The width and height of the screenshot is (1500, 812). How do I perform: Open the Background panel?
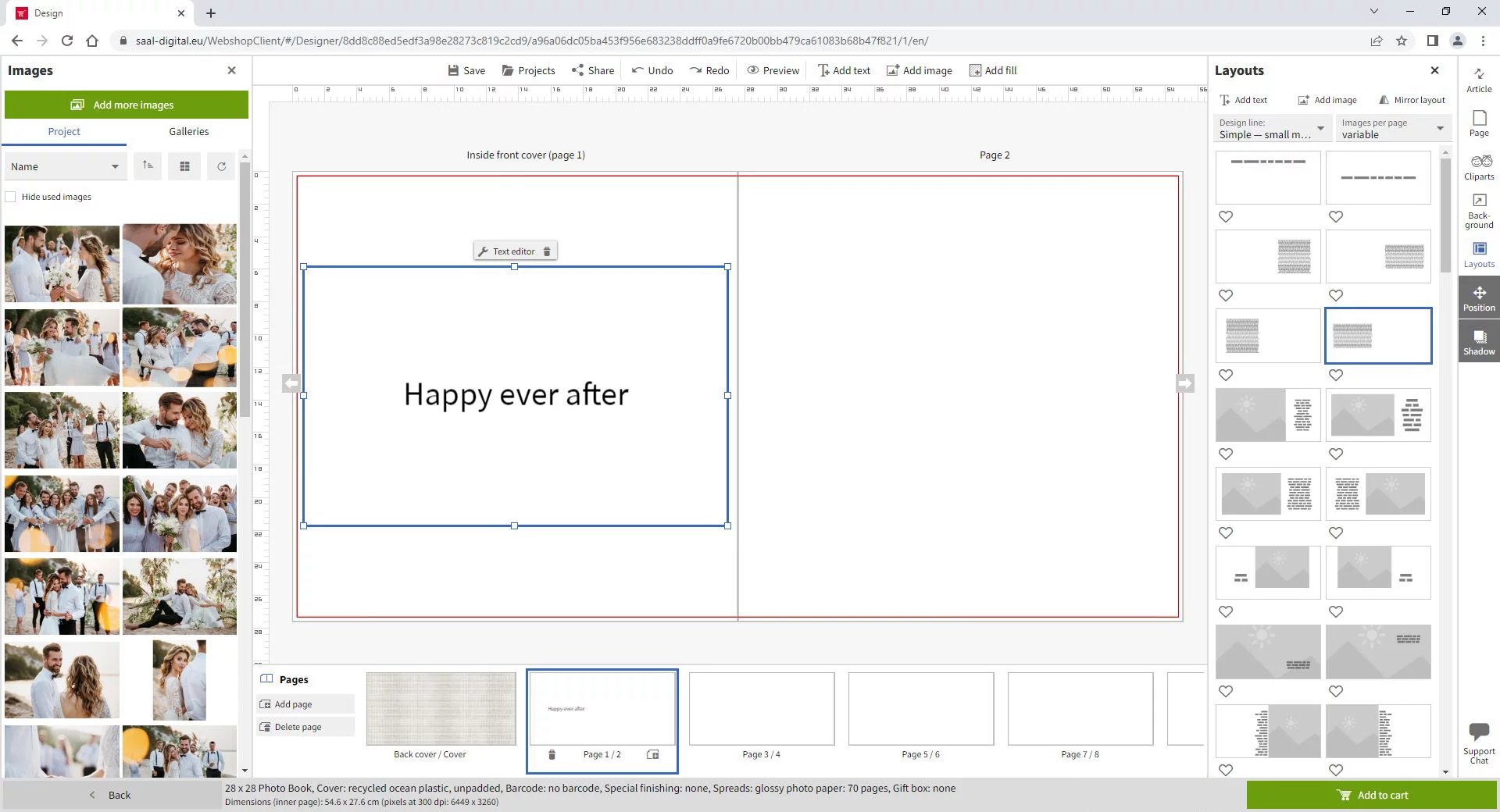[1478, 211]
